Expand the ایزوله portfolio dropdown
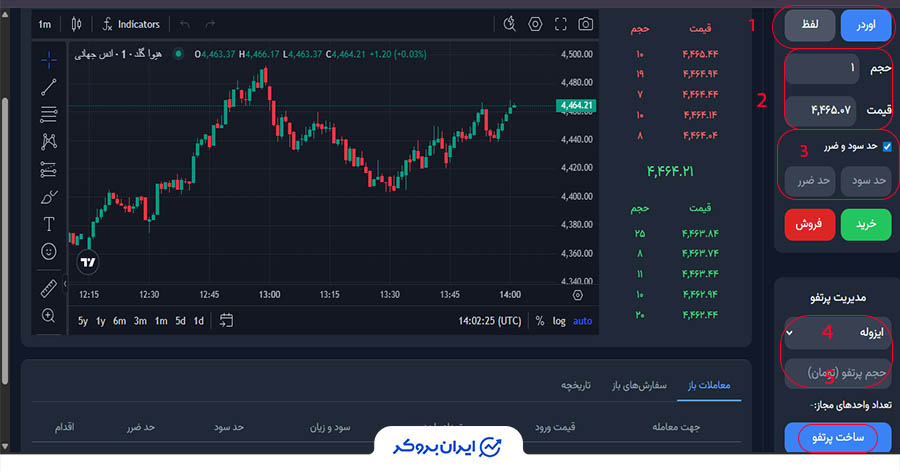Viewport: 900px width, 471px height. [837, 332]
